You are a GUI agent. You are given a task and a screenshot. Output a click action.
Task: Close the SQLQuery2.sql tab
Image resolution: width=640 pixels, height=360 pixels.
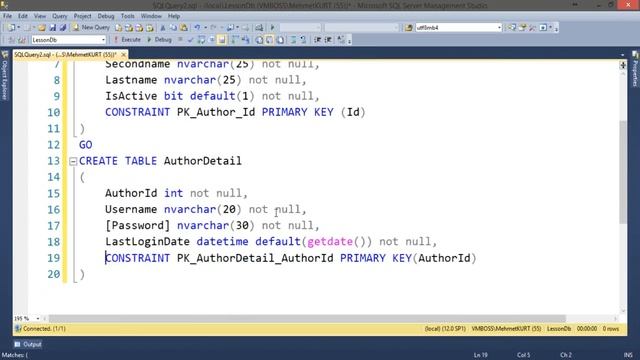coord(124,54)
